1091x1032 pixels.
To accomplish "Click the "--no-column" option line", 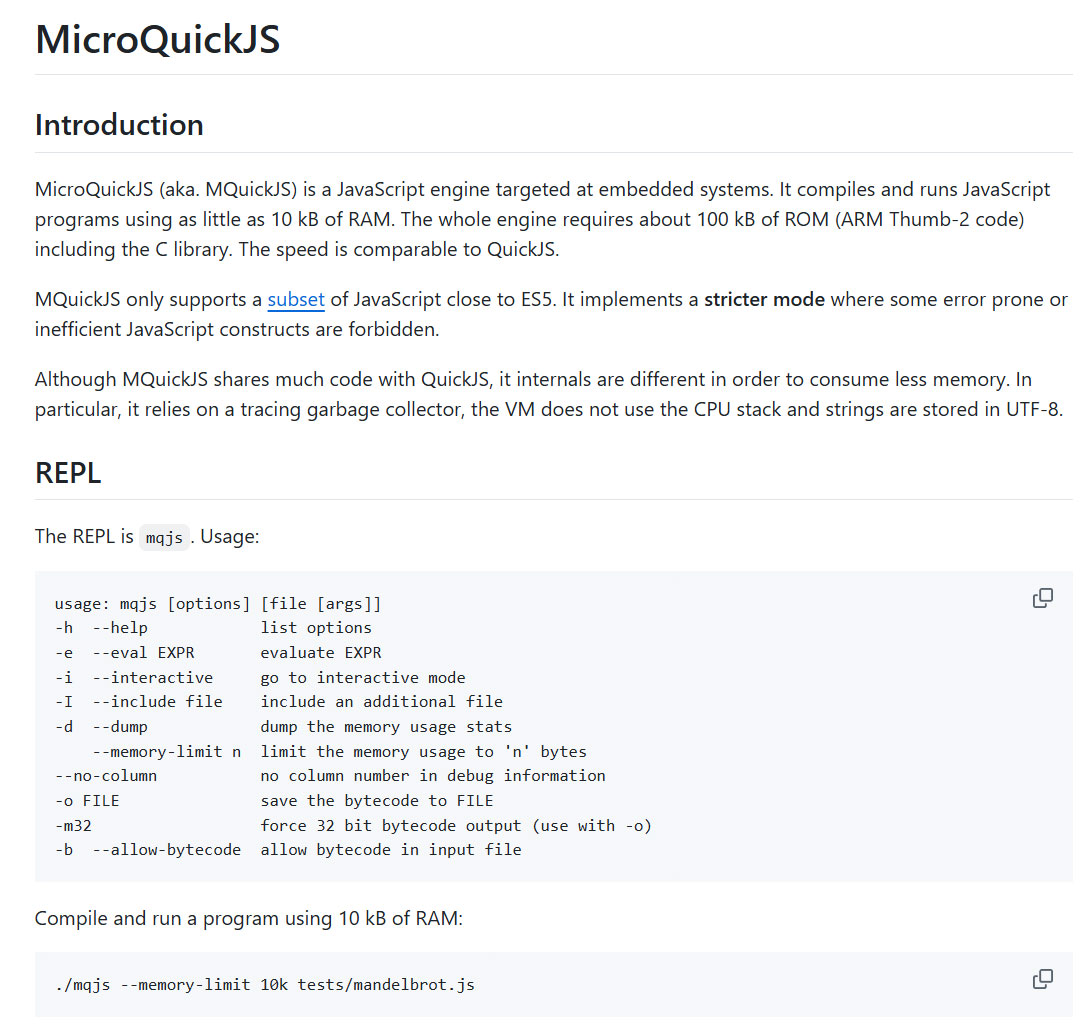I will (x=106, y=776).
